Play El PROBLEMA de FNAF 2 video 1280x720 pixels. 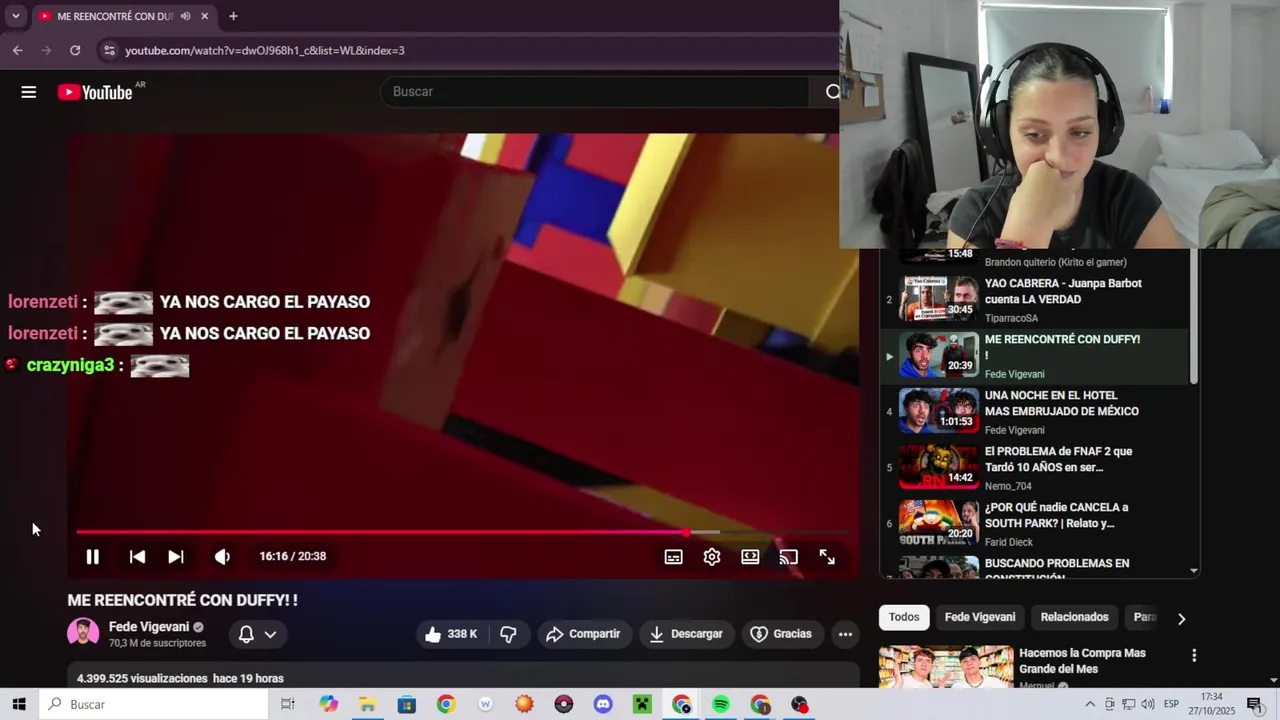click(x=1034, y=468)
